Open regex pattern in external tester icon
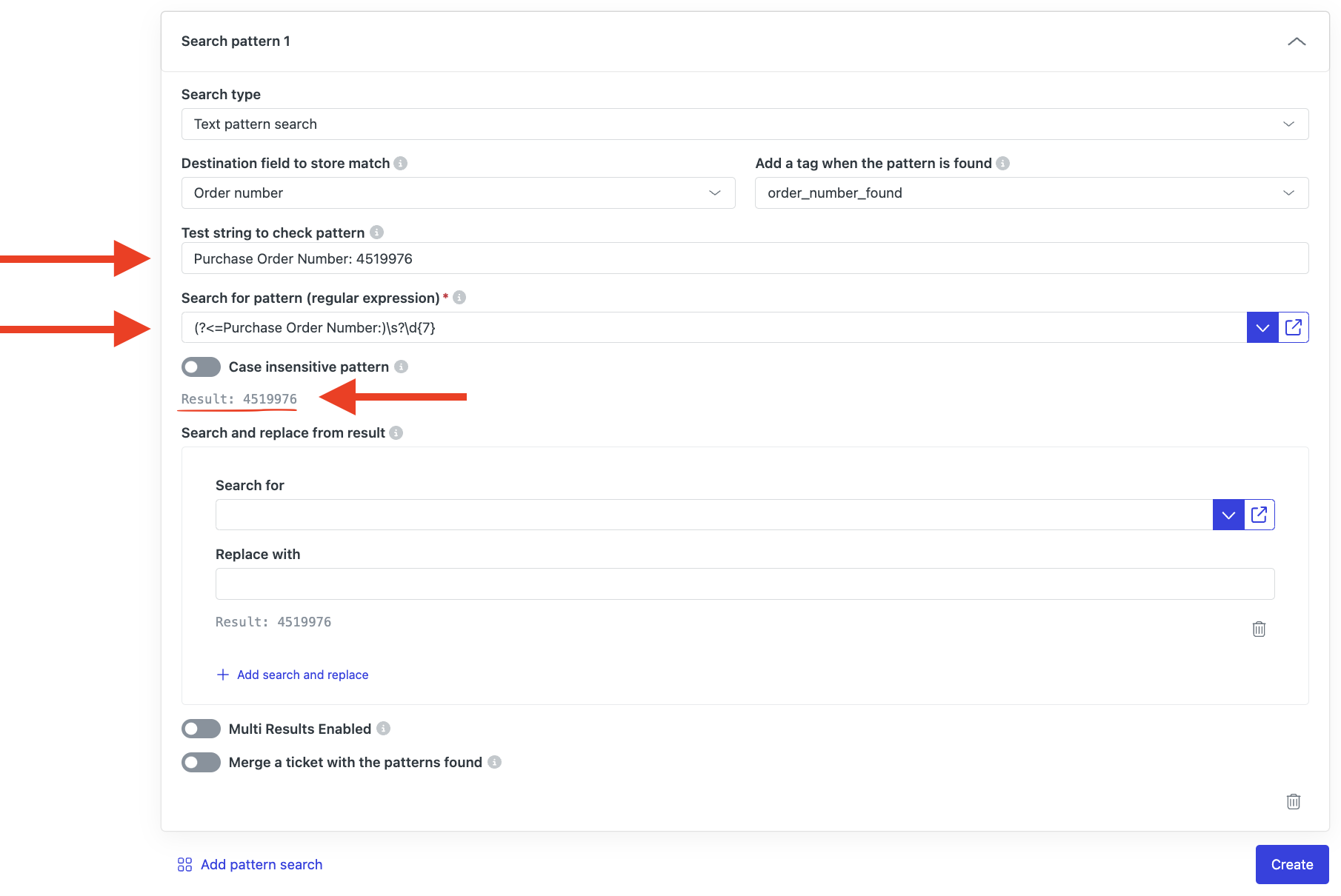1341x896 pixels. coord(1294,327)
